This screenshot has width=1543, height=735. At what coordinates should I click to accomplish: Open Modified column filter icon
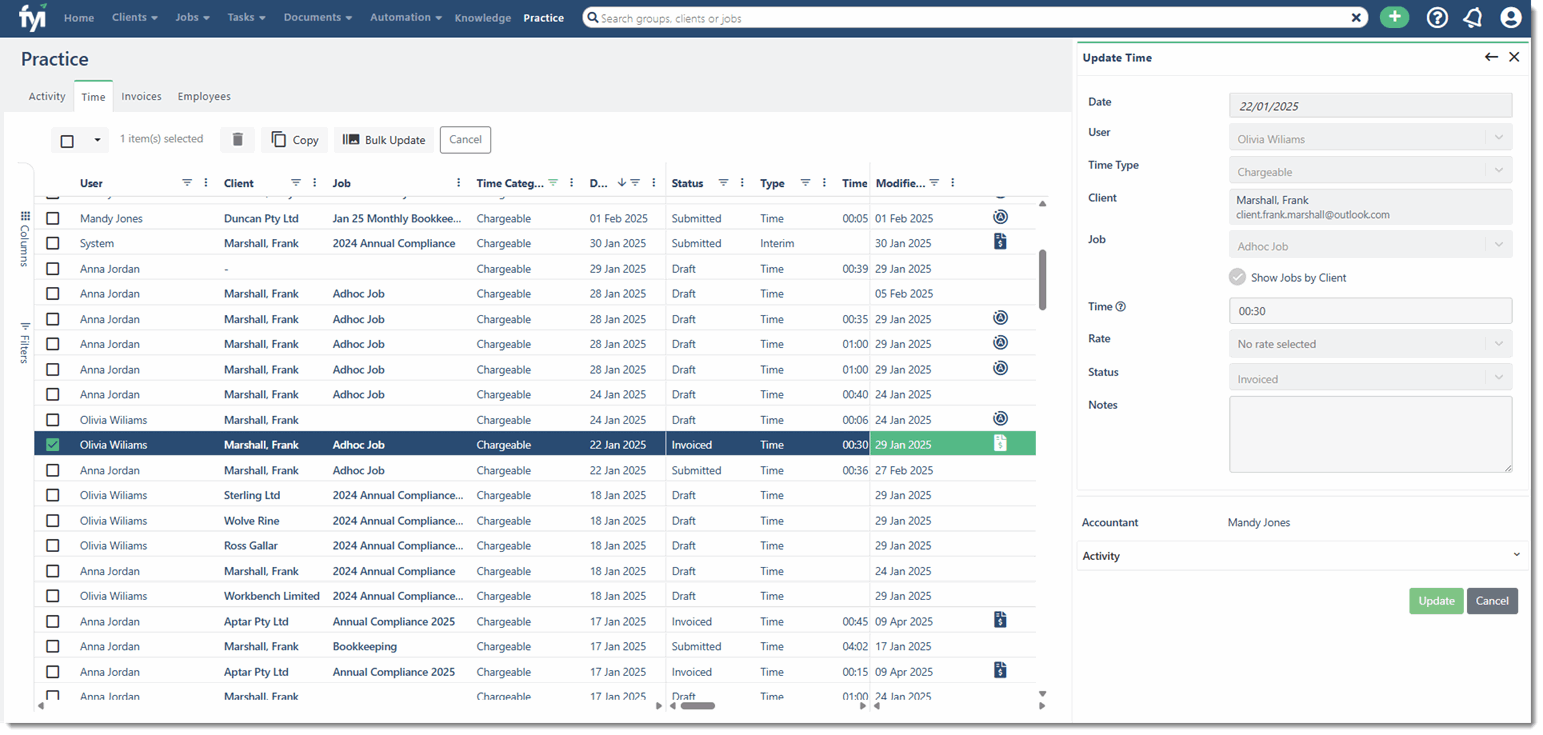(x=934, y=183)
